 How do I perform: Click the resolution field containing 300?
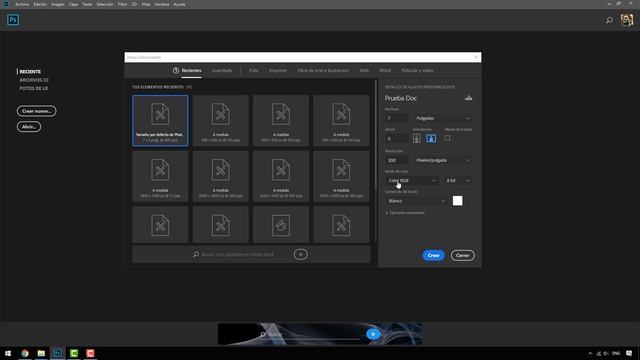coord(396,160)
